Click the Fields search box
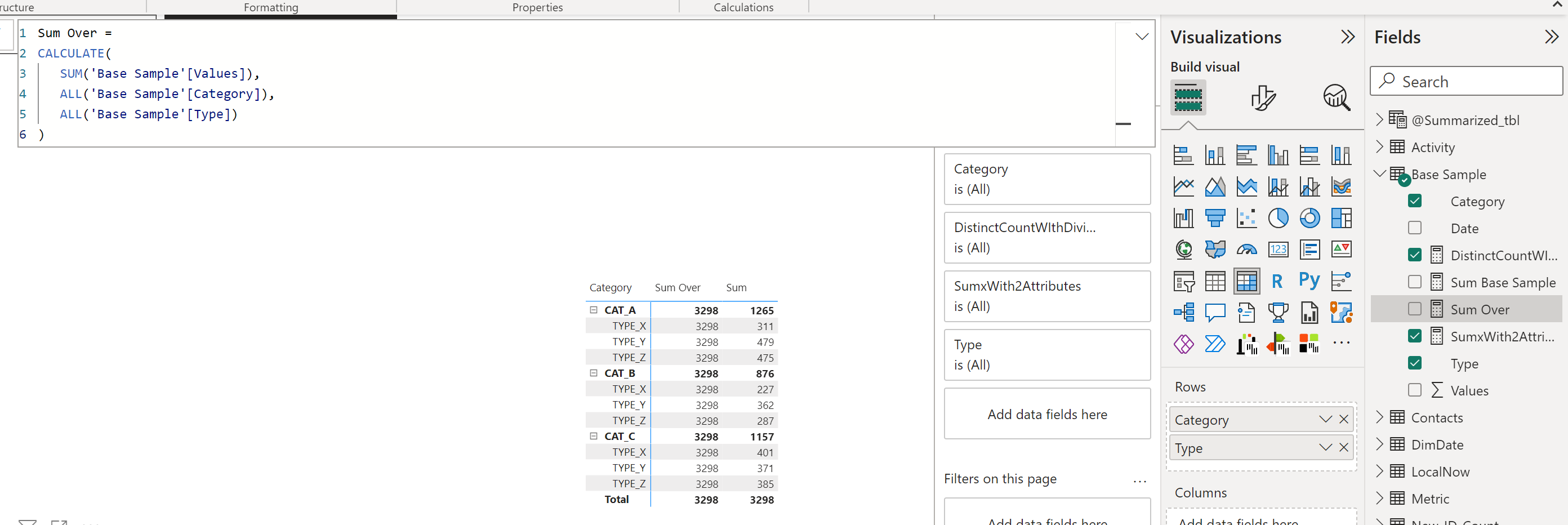Viewport: 1568px width, 525px height. point(1467,81)
